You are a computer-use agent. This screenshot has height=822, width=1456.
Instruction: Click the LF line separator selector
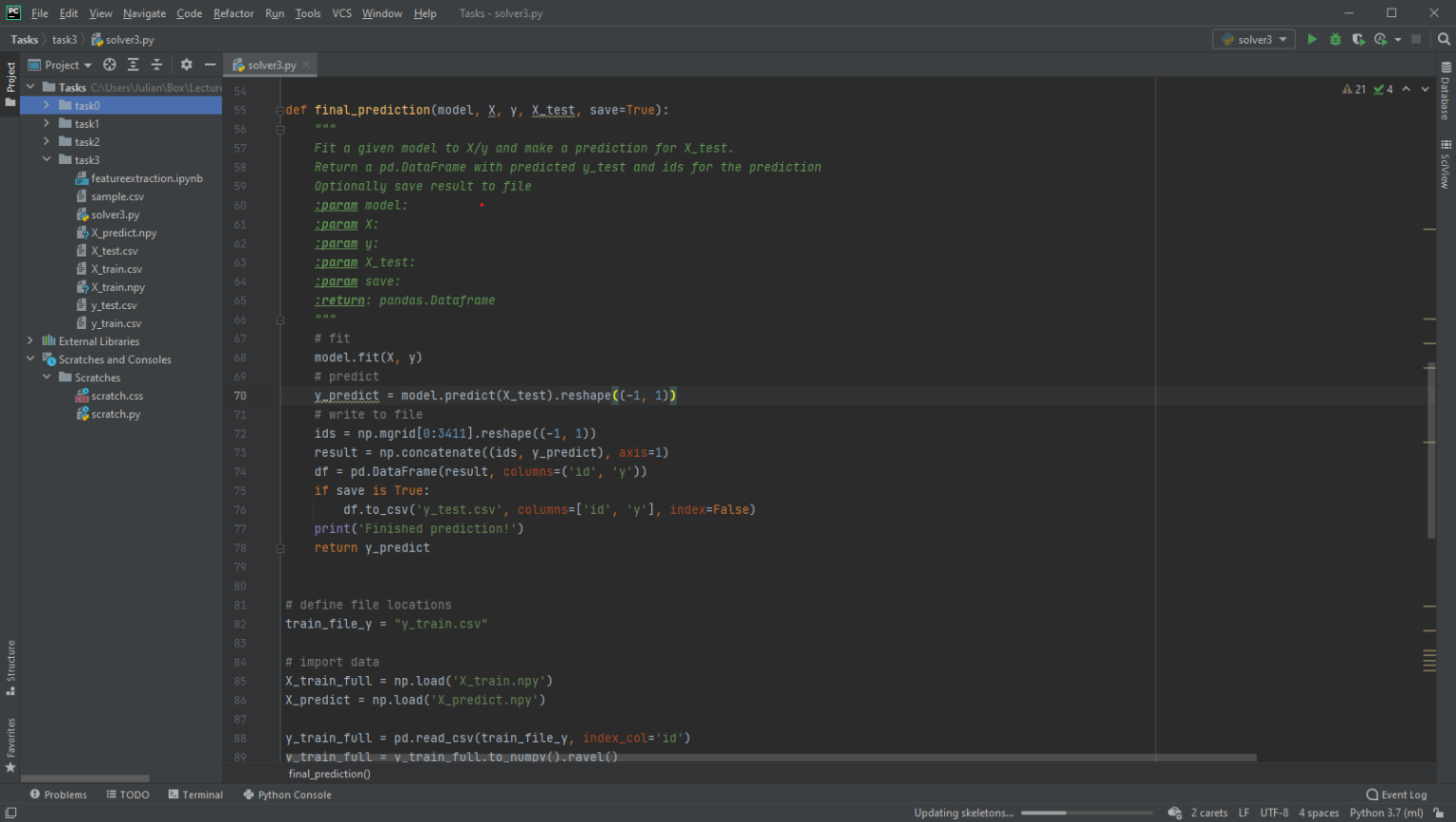click(x=1244, y=813)
